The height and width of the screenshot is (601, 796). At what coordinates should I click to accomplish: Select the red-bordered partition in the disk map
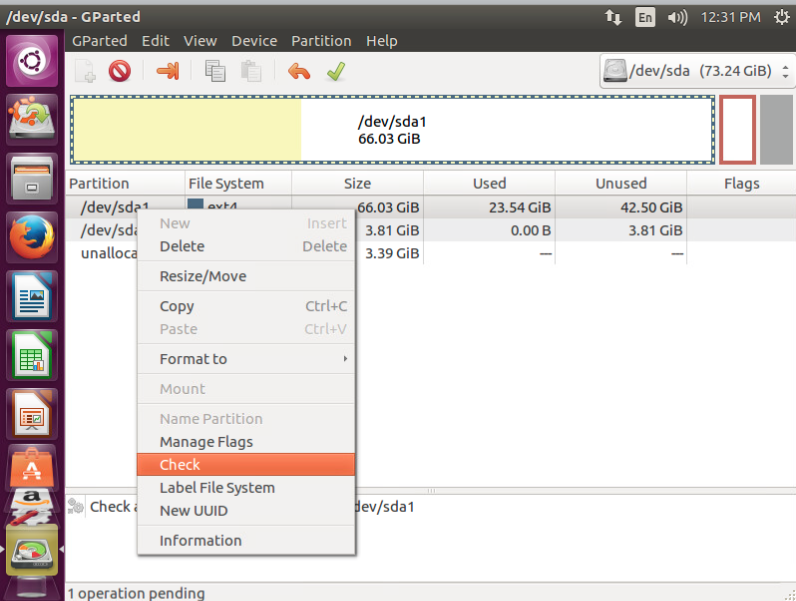737,130
